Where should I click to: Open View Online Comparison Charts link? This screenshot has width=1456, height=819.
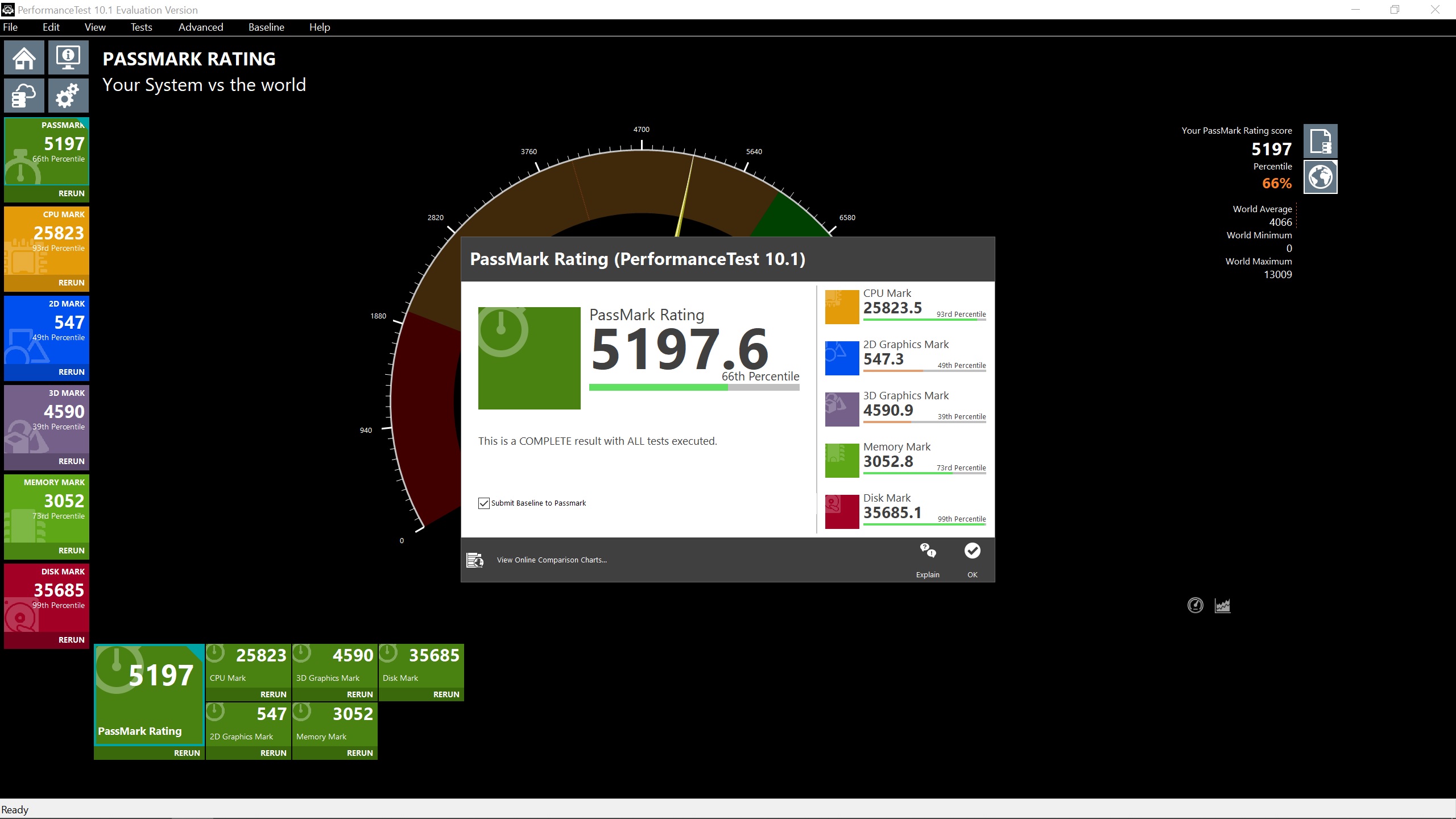[x=552, y=560]
